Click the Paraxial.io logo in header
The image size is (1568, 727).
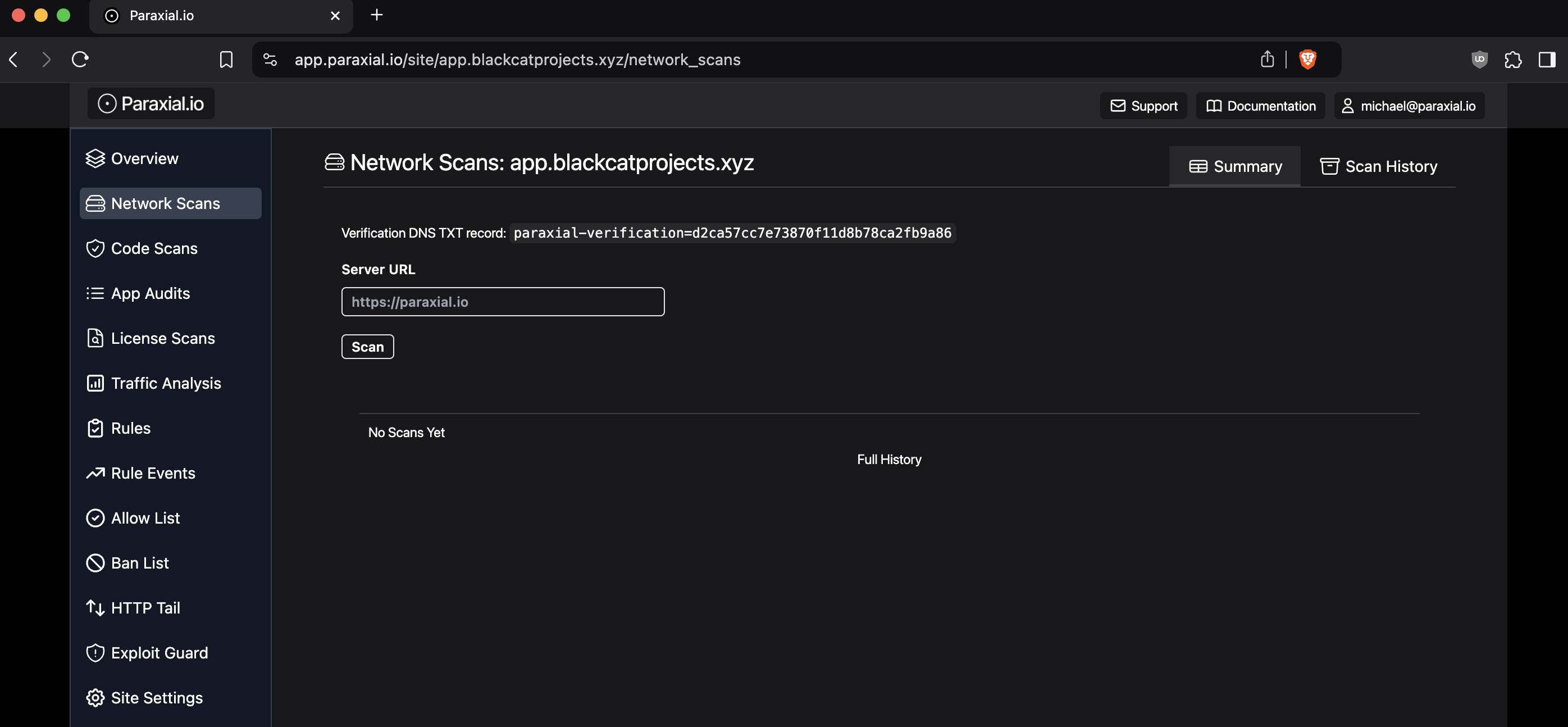coord(151,103)
